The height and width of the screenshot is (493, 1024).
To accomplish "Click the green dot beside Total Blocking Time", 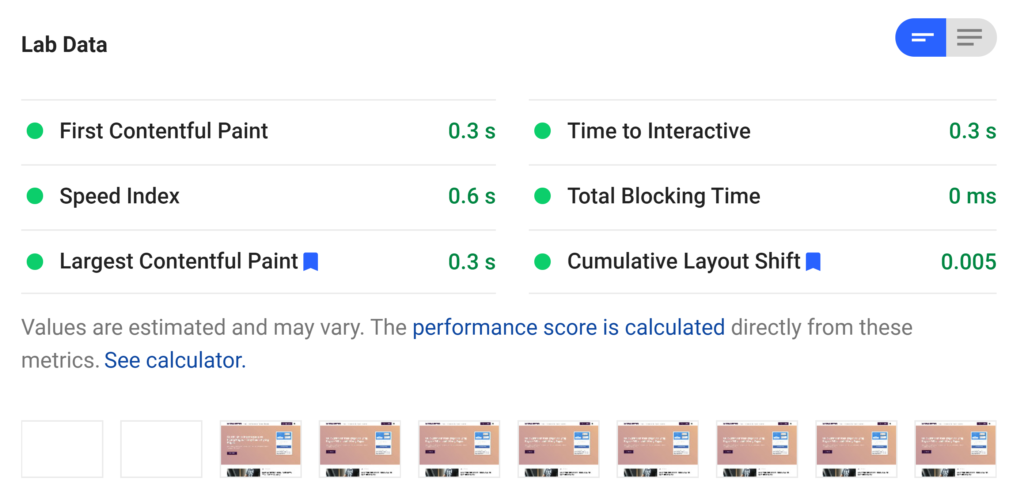I will click(543, 196).
